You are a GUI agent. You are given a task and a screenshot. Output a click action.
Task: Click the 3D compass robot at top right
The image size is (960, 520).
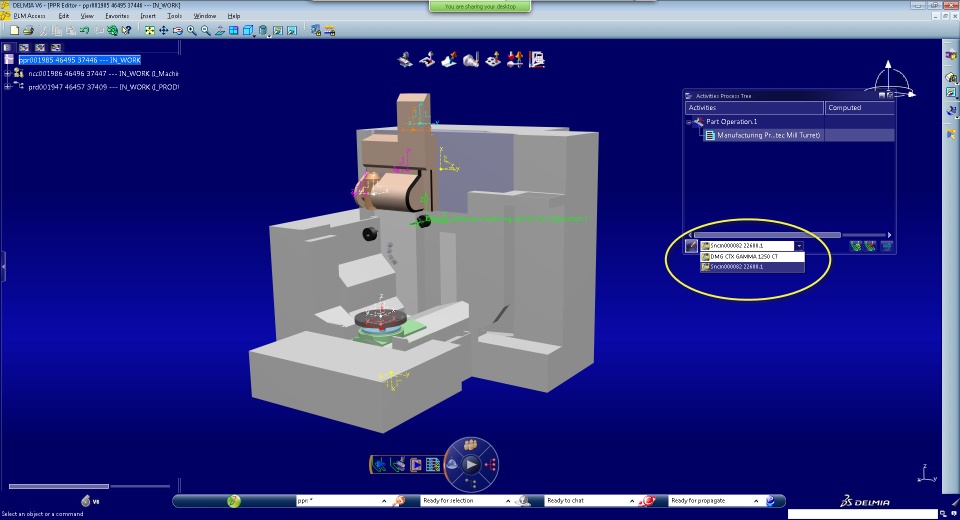click(x=891, y=80)
